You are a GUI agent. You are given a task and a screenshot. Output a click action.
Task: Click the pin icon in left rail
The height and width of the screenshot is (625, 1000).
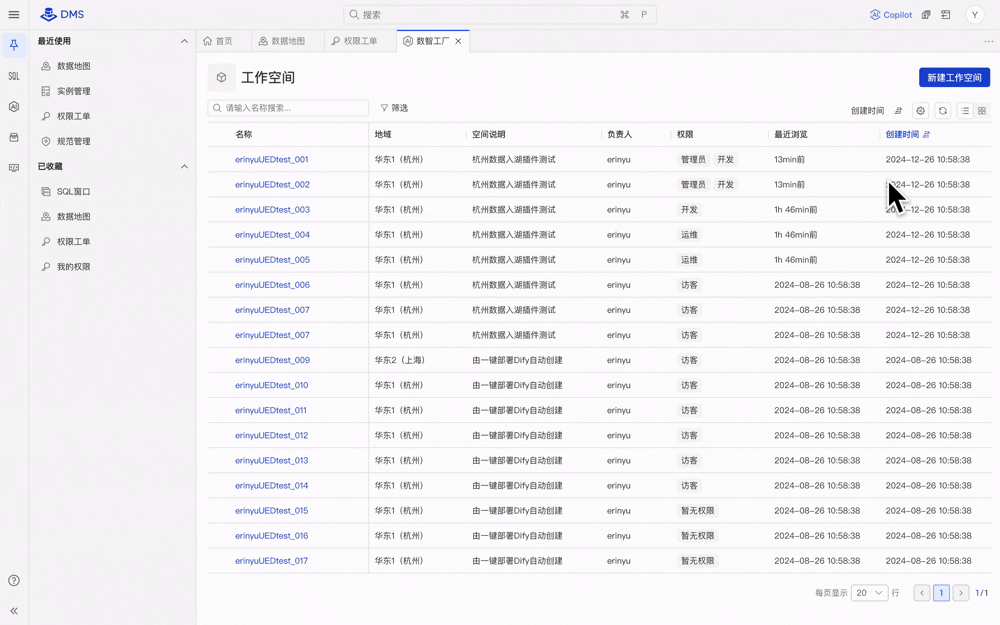click(x=14, y=45)
